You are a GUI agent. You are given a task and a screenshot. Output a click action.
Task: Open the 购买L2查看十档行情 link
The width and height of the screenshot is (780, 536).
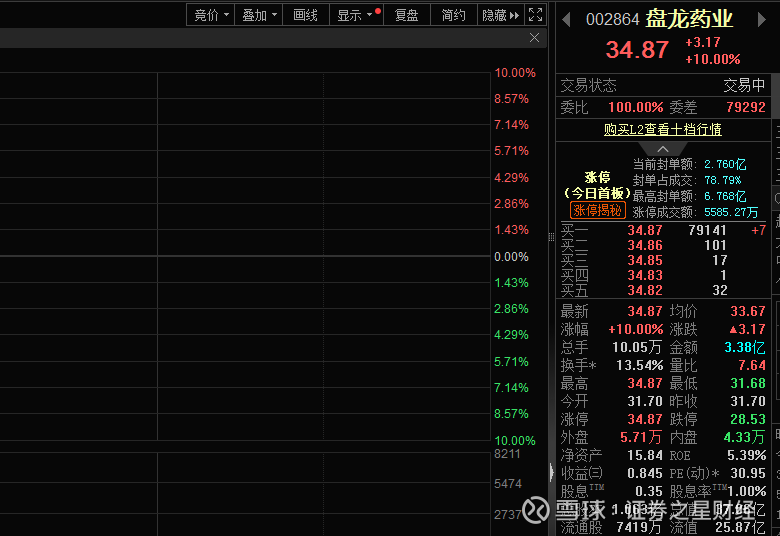point(663,129)
